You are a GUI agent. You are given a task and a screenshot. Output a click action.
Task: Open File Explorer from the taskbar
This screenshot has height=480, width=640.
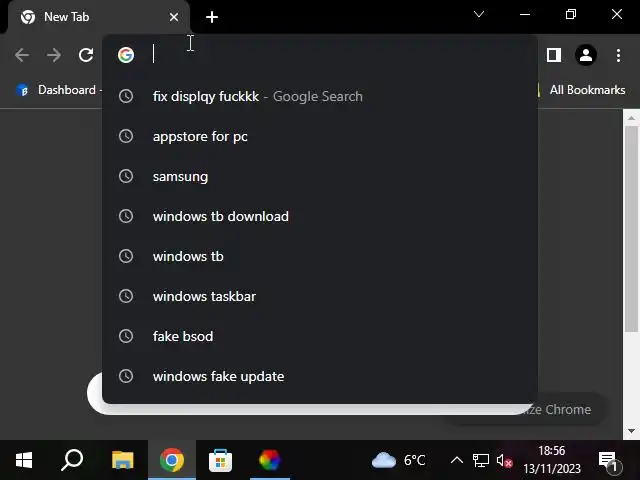click(122, 460)
